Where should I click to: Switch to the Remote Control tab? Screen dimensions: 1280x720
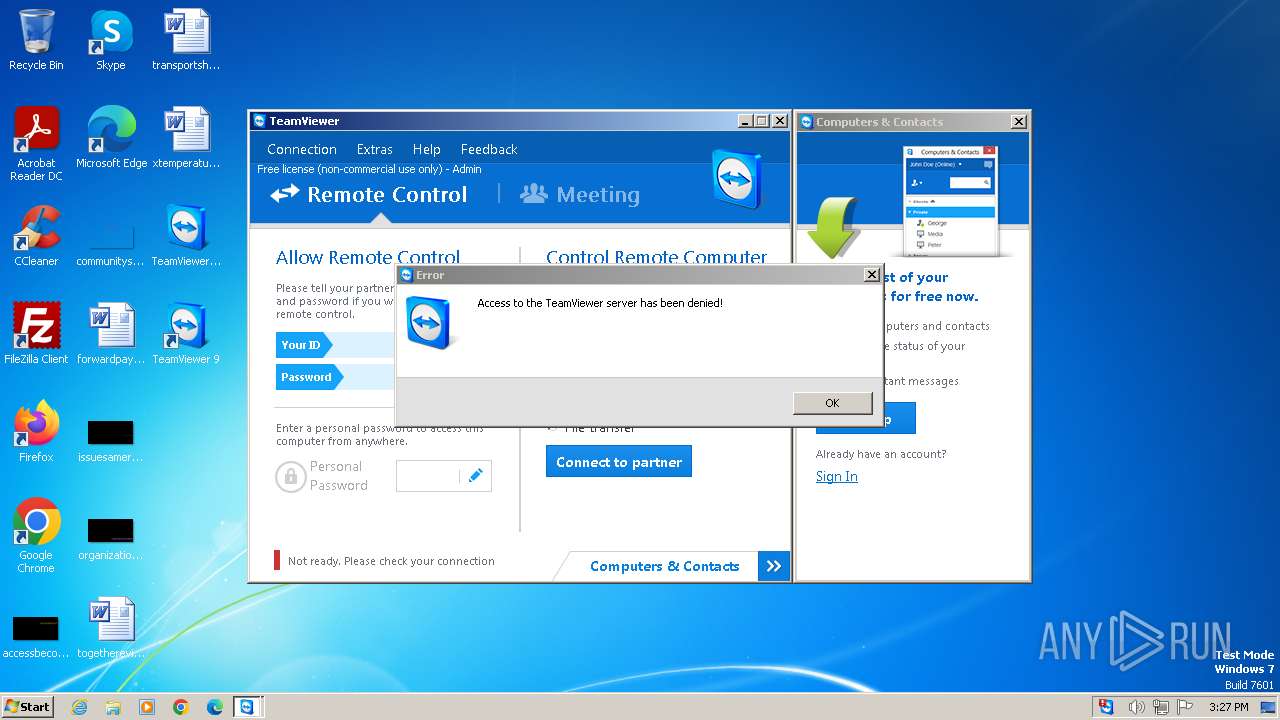[x=370, y=194]
